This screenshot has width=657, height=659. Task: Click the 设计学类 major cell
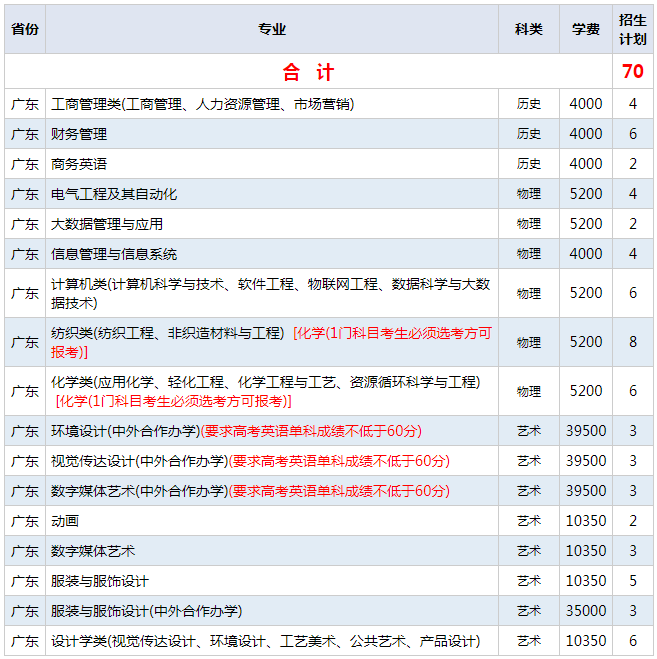pos(272,641)
